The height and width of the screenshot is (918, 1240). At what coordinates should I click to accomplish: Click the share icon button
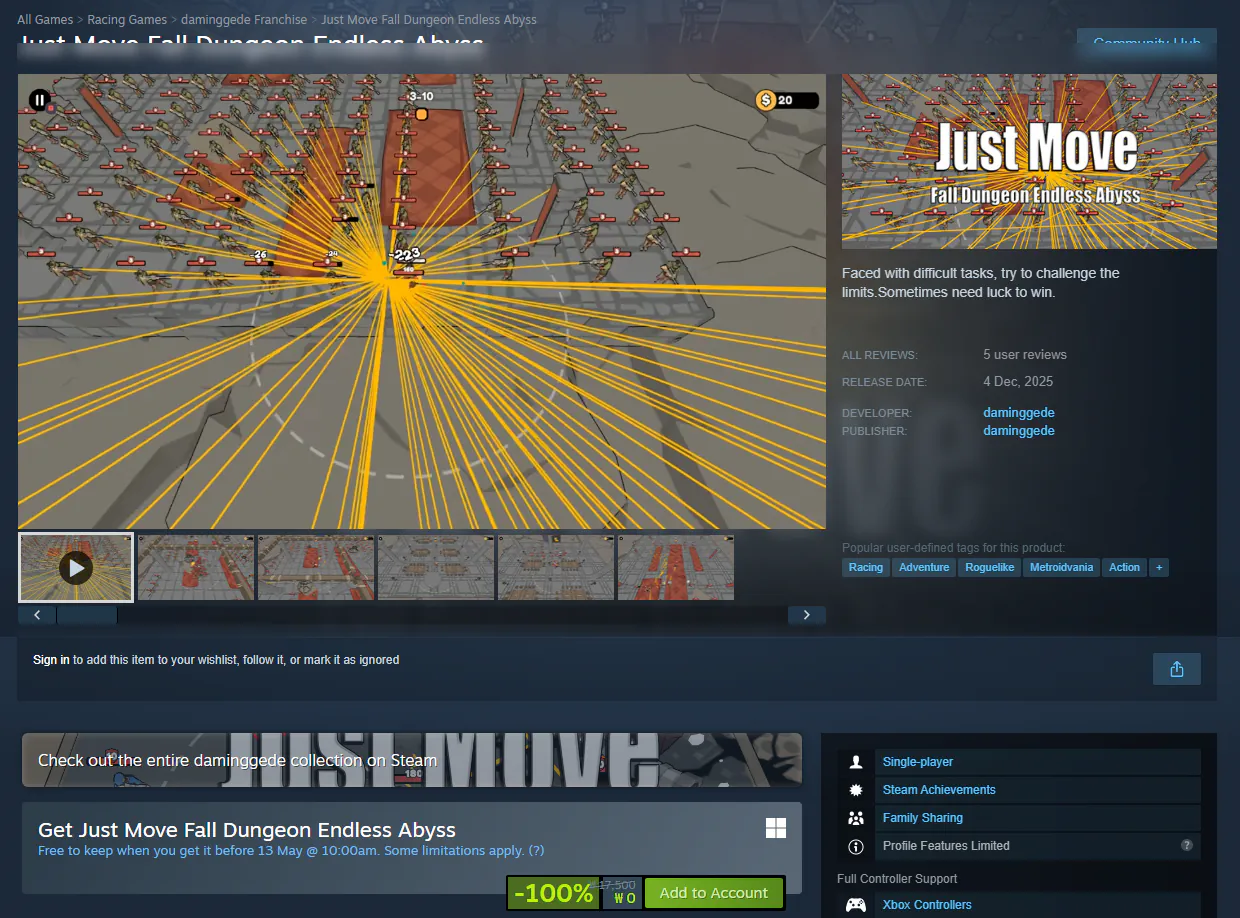[1176, 669]
